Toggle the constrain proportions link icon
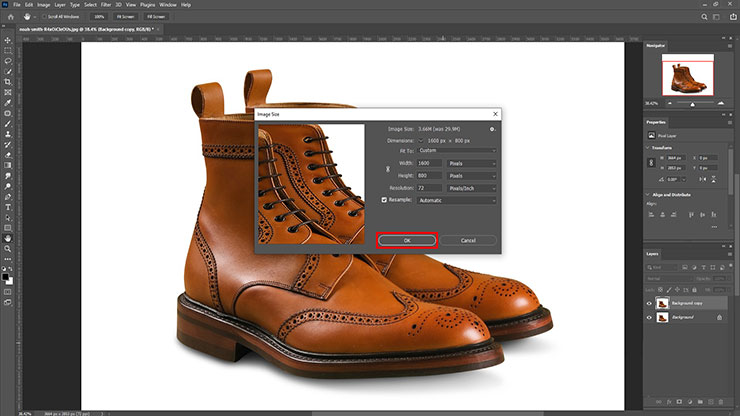 click(389, 169)
